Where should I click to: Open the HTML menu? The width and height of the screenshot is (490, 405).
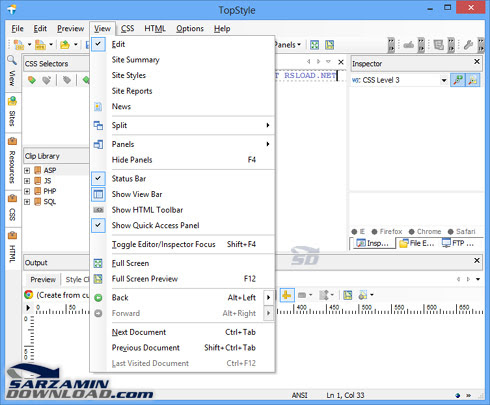pos(155,29)
